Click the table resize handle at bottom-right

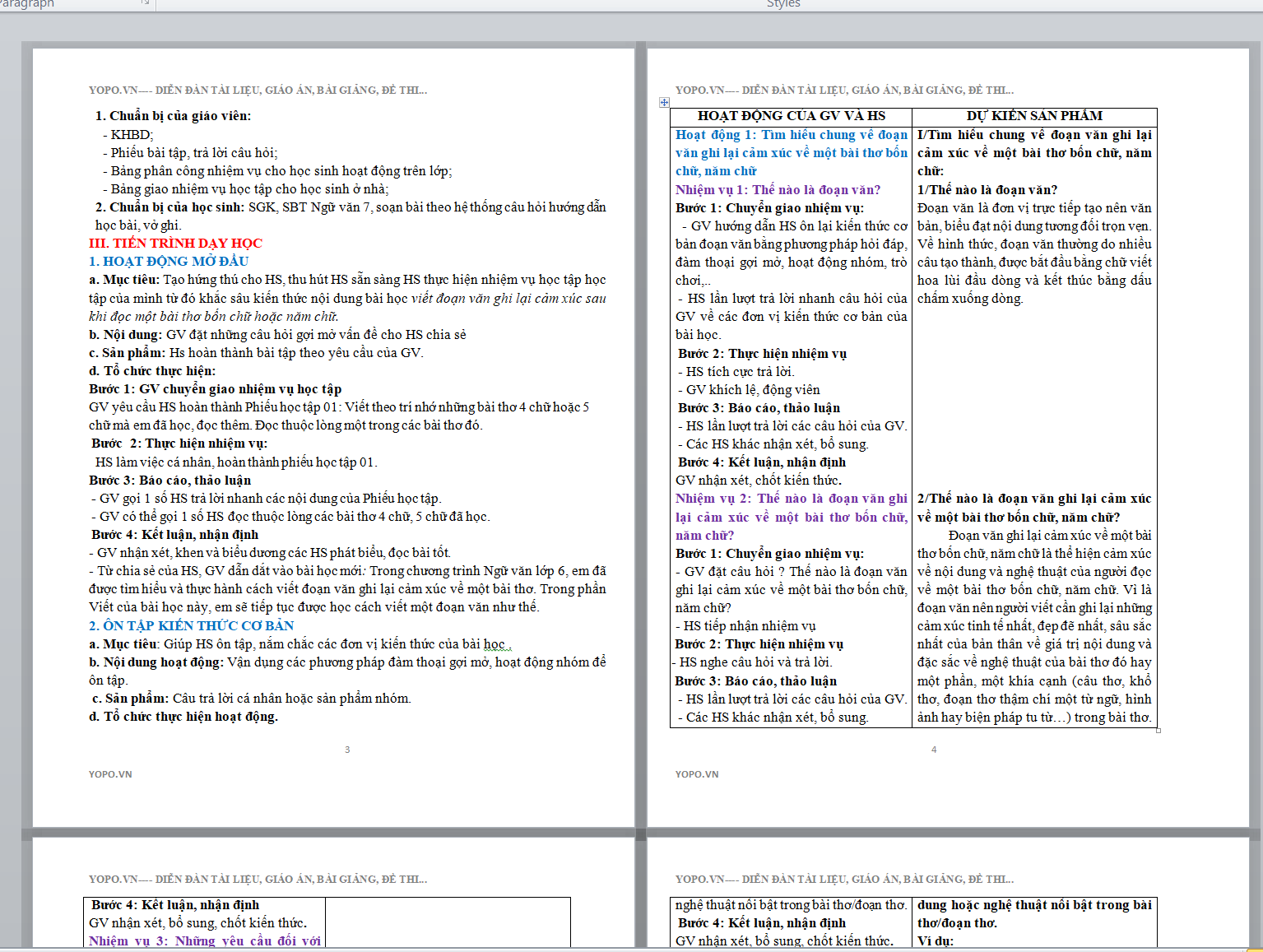[x=1159, y=730]
